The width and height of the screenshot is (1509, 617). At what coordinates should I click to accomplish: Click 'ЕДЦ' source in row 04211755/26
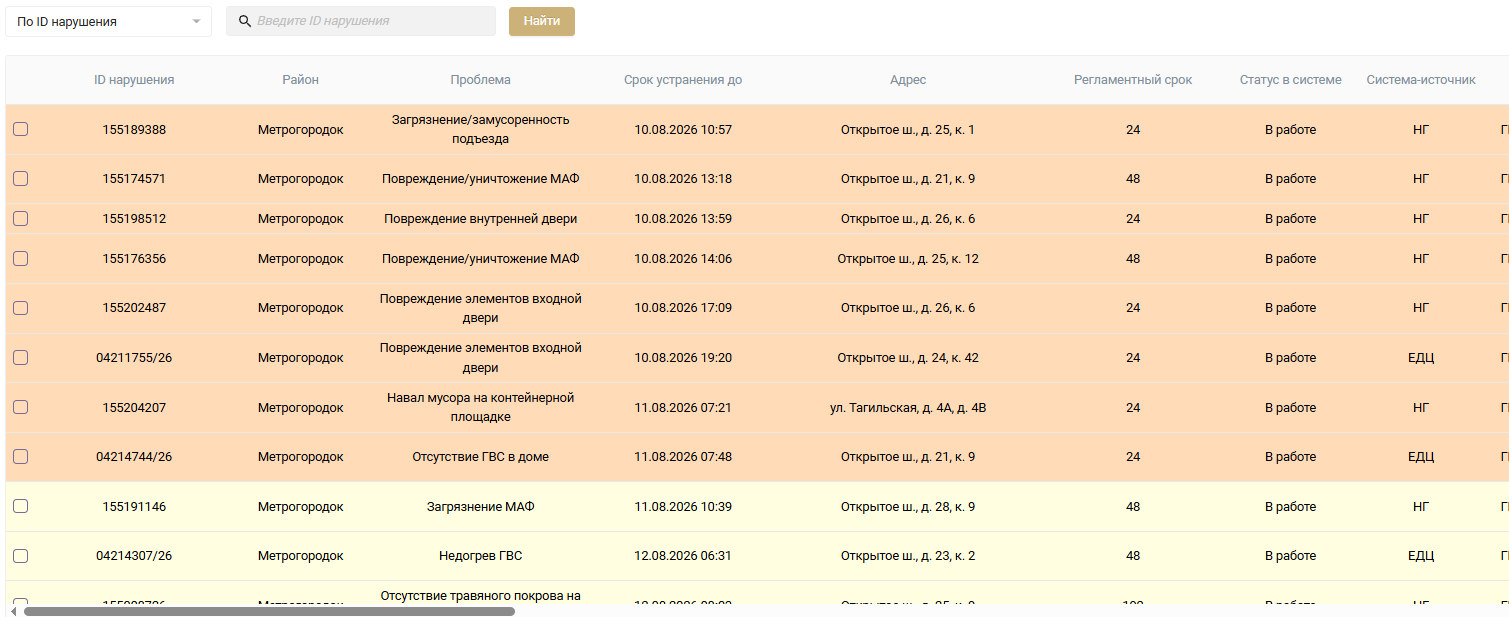click(1421, 358)
